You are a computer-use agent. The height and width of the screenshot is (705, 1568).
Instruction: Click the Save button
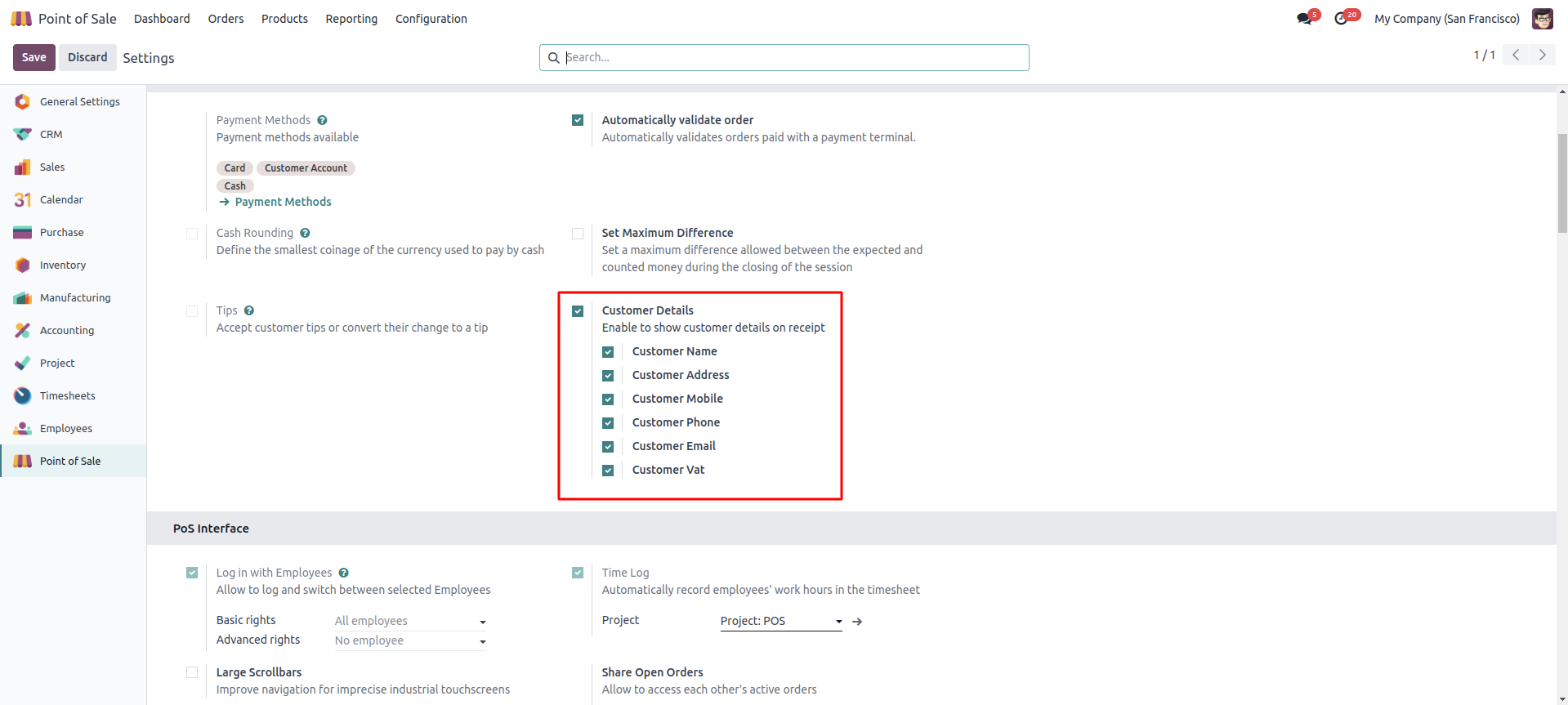click(x=34, y=57)
